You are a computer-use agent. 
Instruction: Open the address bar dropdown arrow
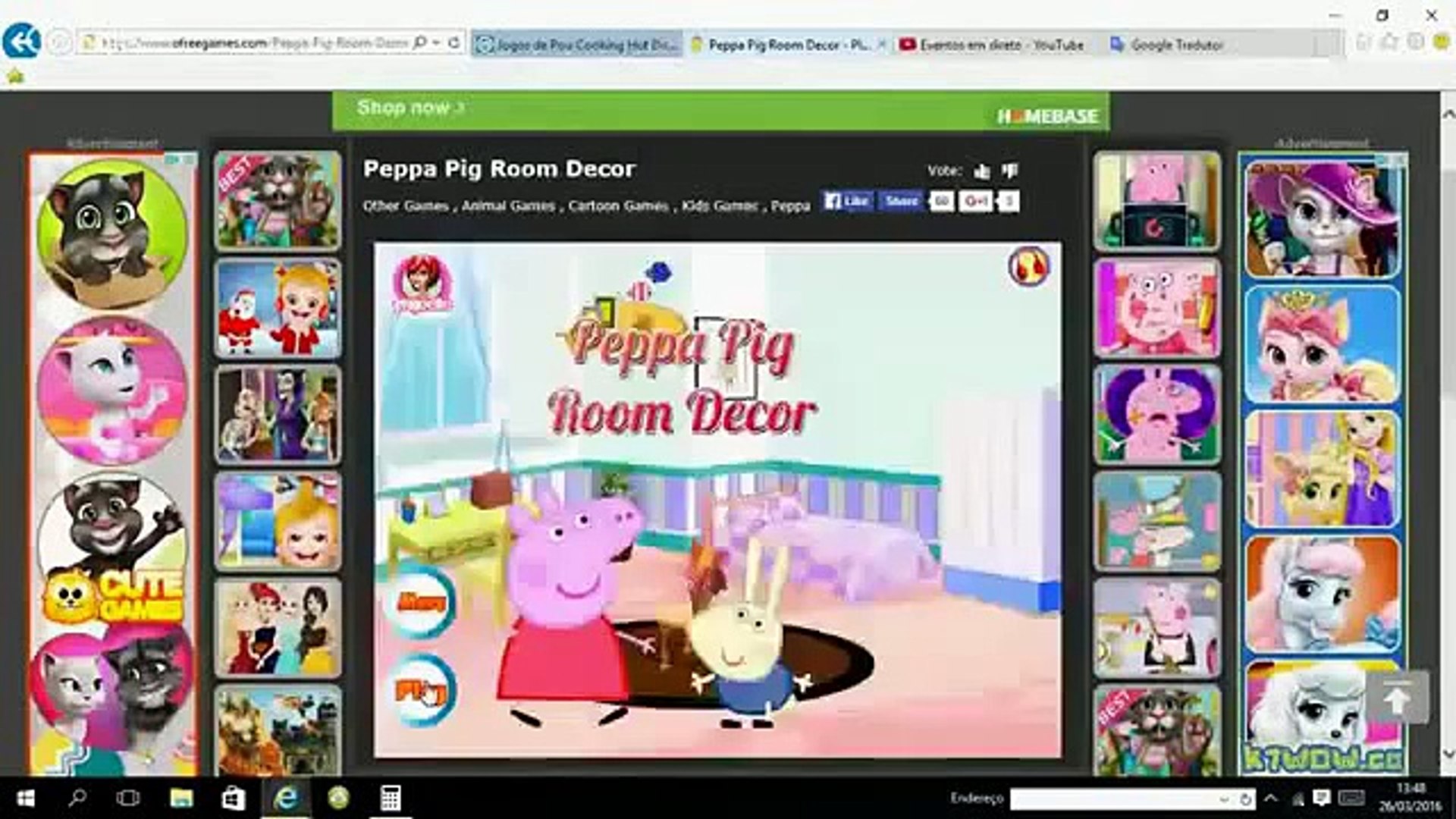click(436, 43)
